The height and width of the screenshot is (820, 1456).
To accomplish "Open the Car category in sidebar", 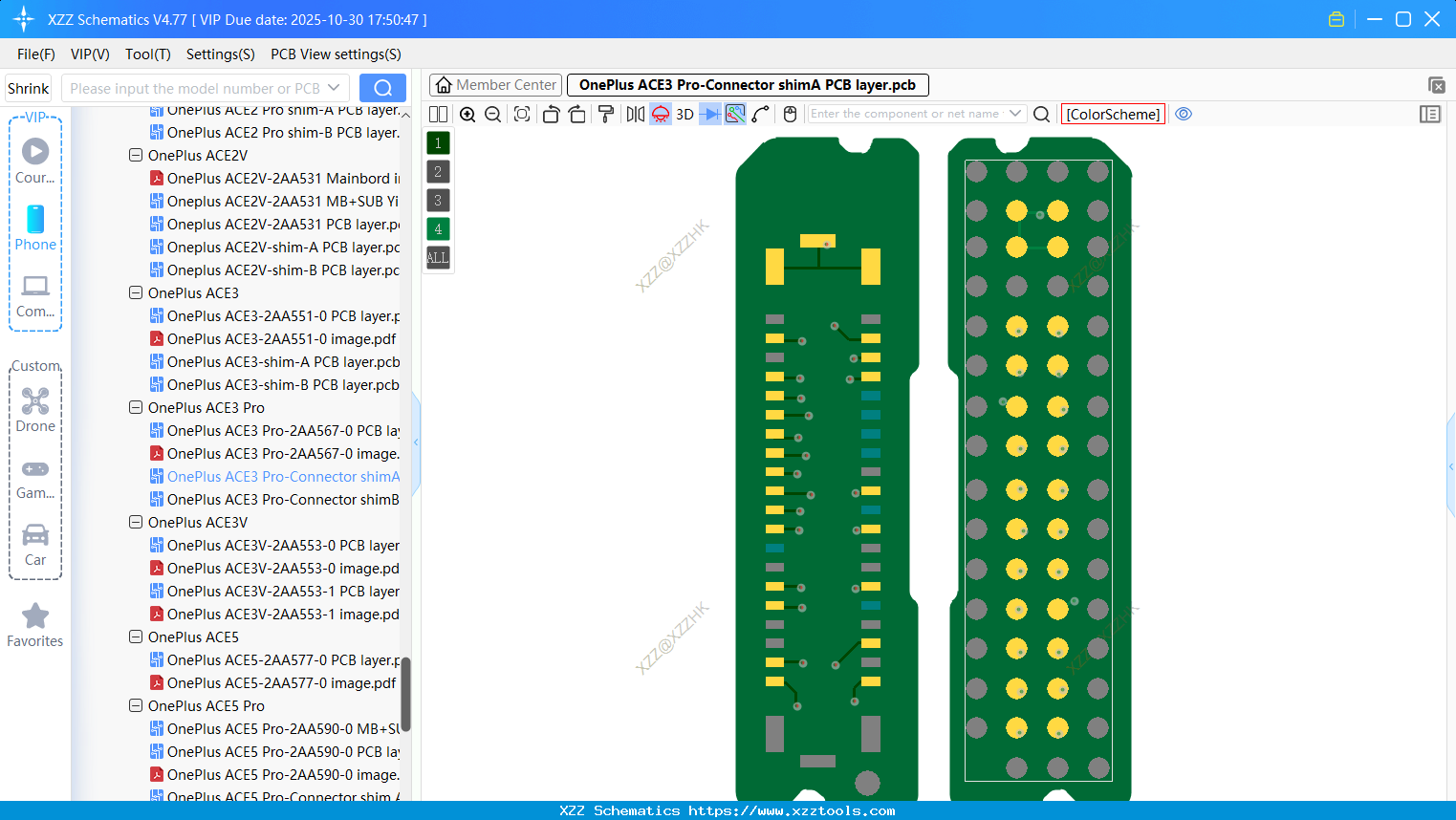I will (35, 545).
